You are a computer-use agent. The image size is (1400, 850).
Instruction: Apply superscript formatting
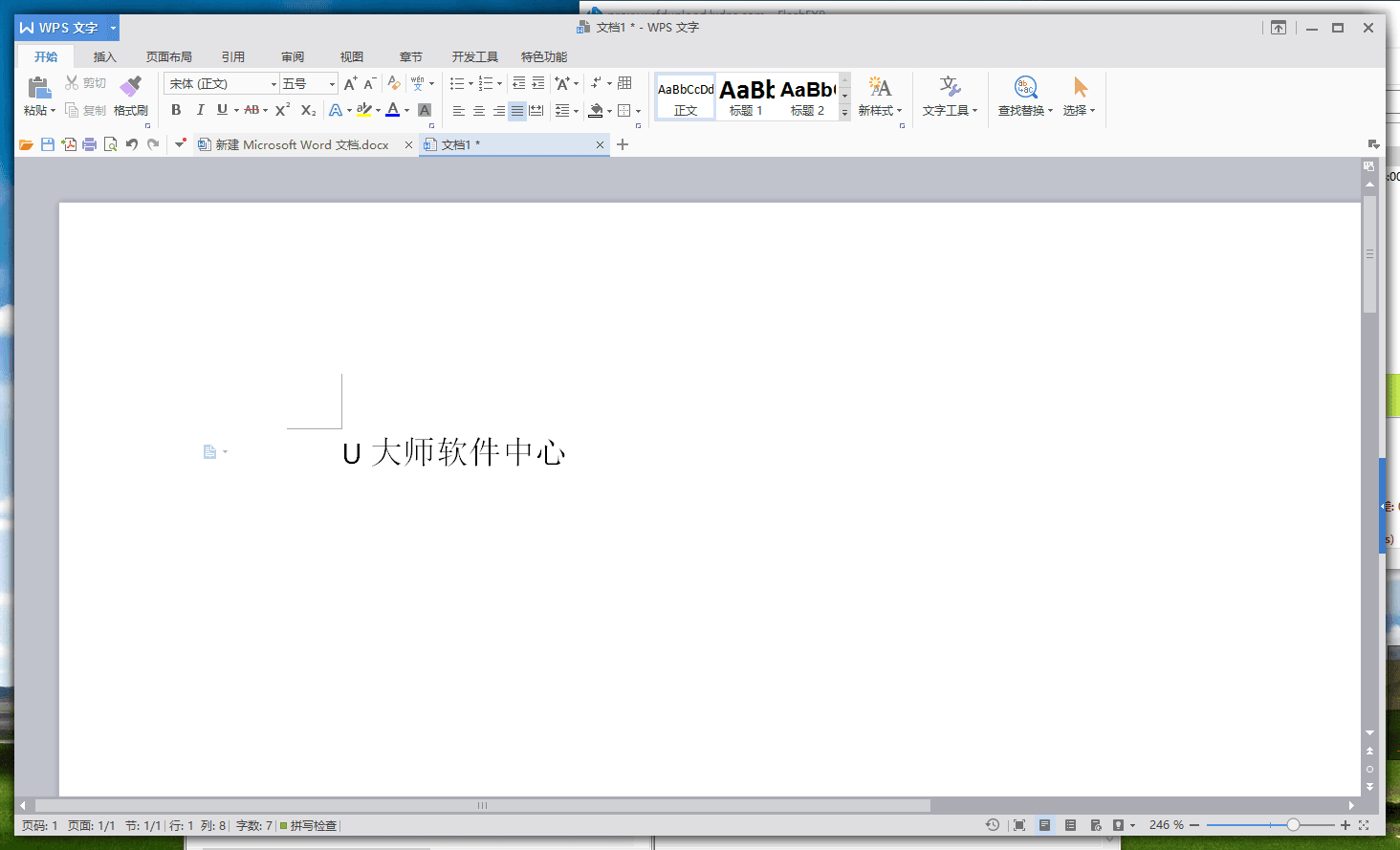(280, 110)
